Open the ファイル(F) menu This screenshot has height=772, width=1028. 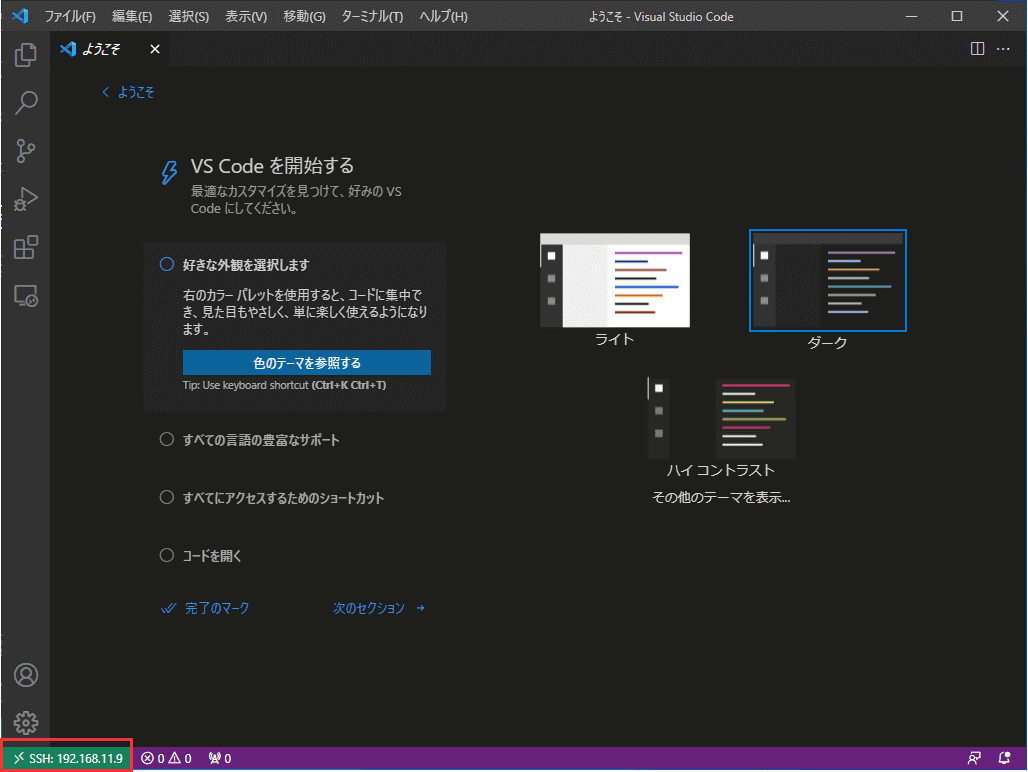(69, 16)
